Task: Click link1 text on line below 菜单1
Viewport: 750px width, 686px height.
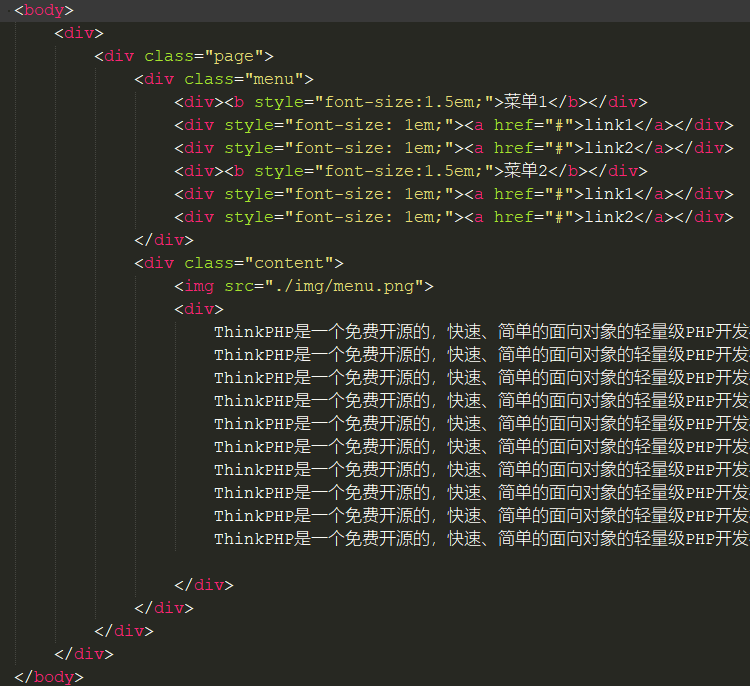Action: click(610, 125)
